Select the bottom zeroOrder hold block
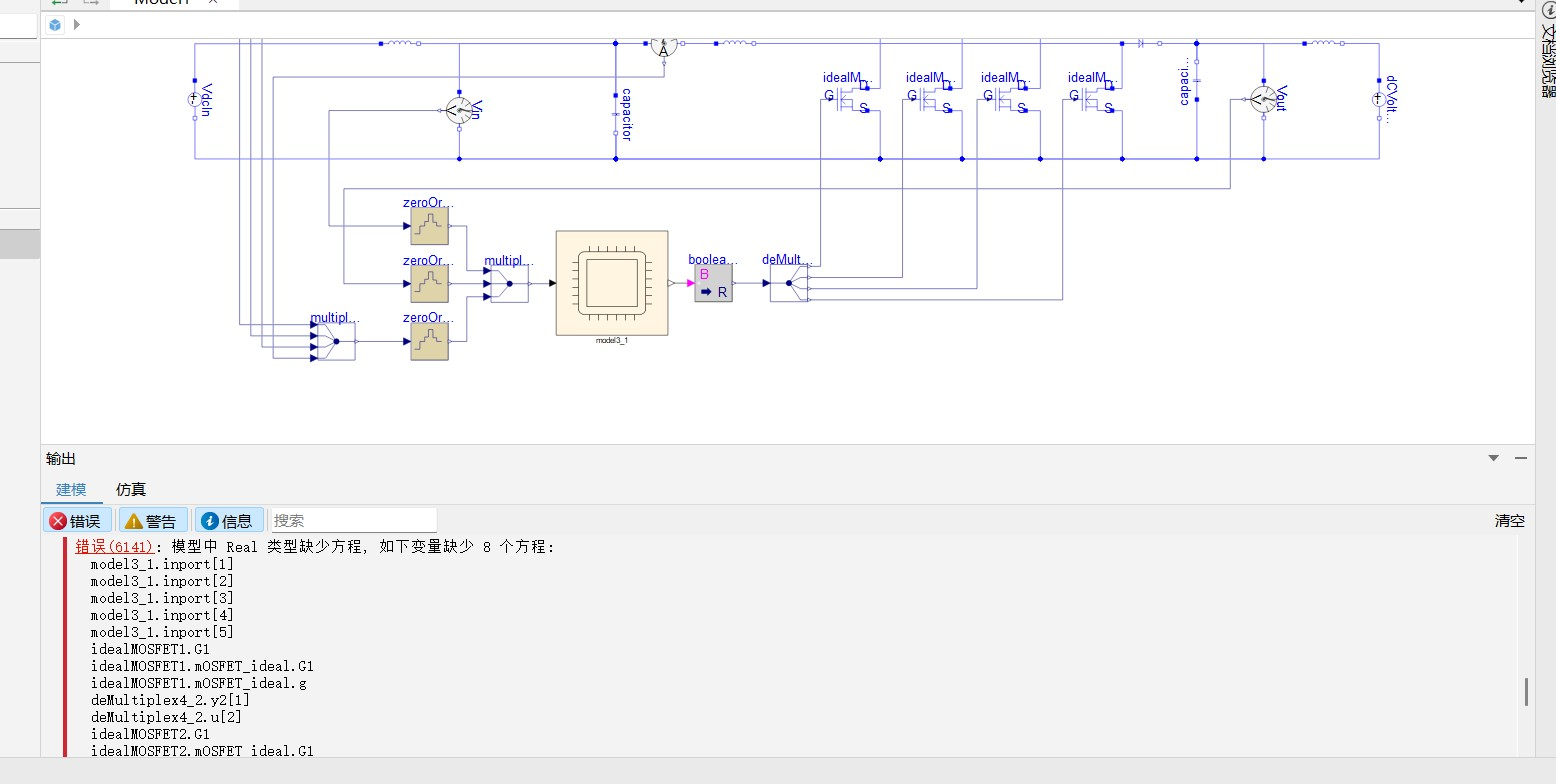The width and height of the screenshot is (1556, 784). 430,341
